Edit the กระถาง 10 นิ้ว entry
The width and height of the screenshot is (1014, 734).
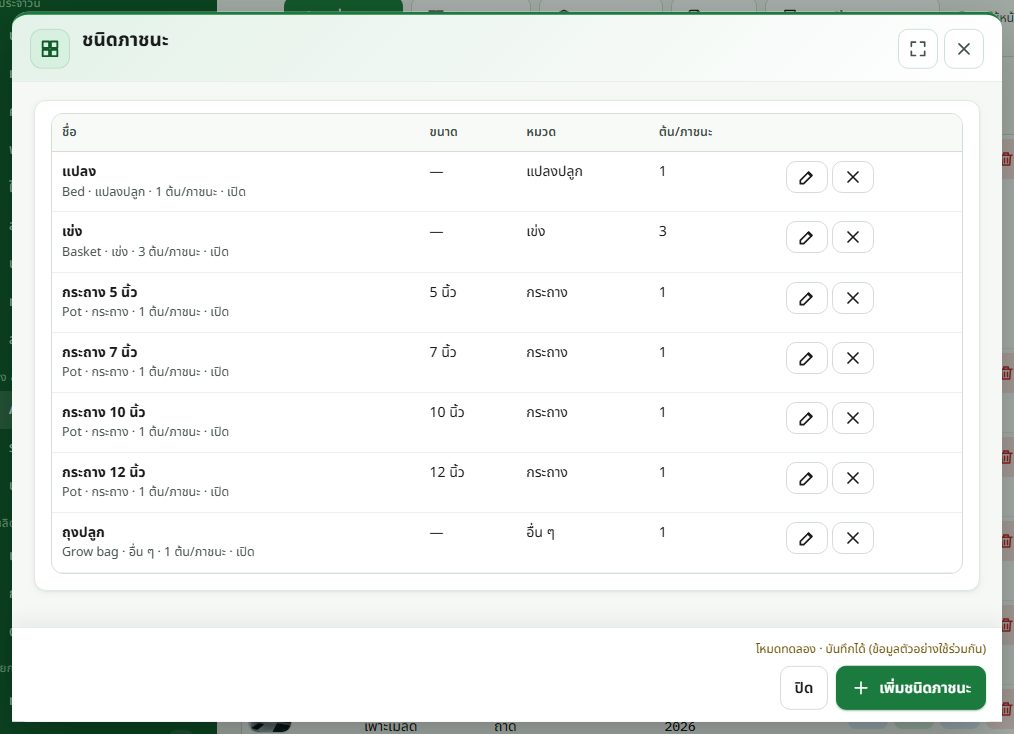click(806, 418)
